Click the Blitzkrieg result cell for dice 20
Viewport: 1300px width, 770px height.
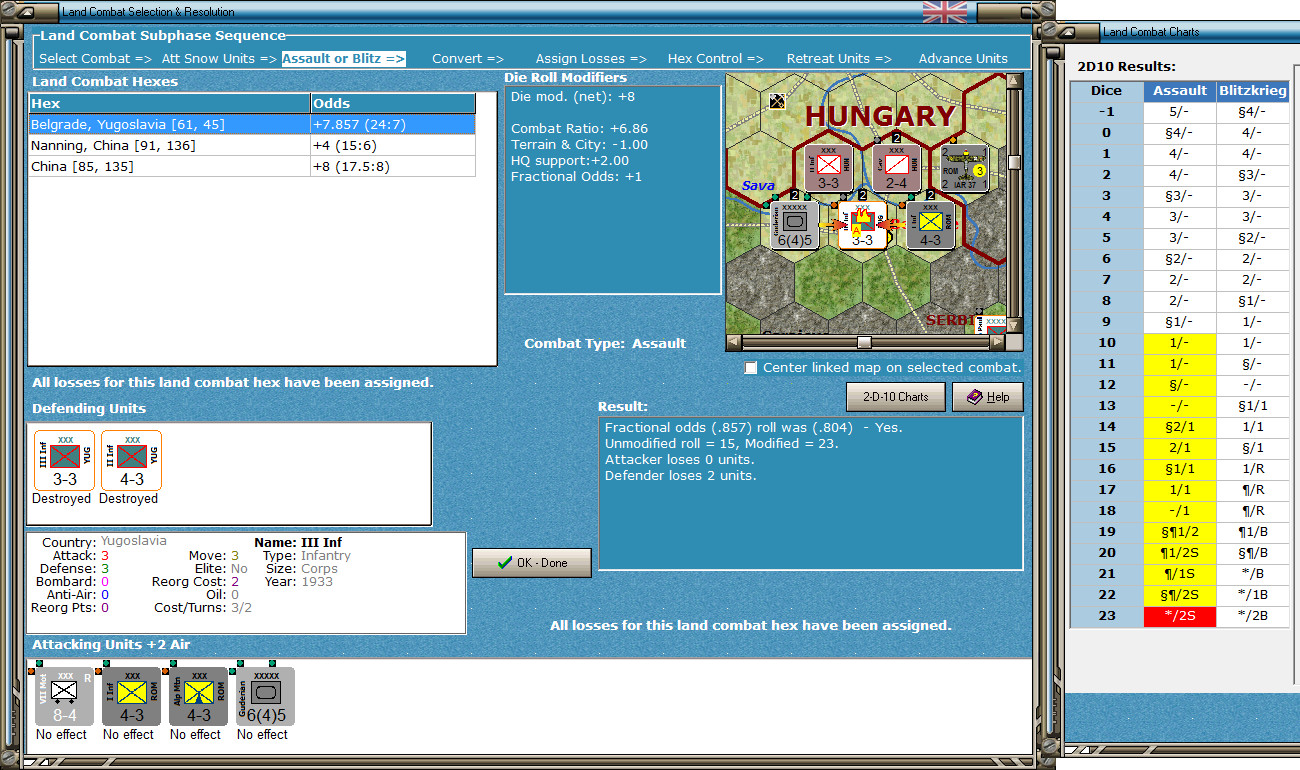click(1253, 553)
